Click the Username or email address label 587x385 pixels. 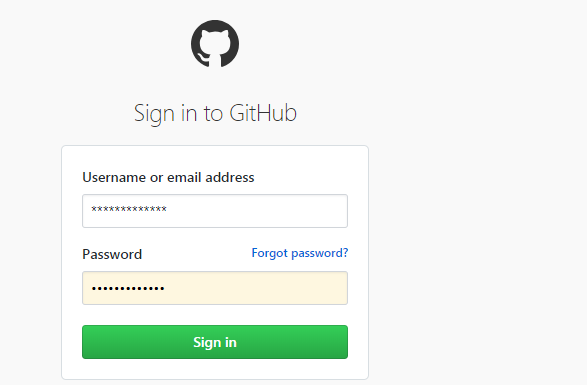point(168,178)
